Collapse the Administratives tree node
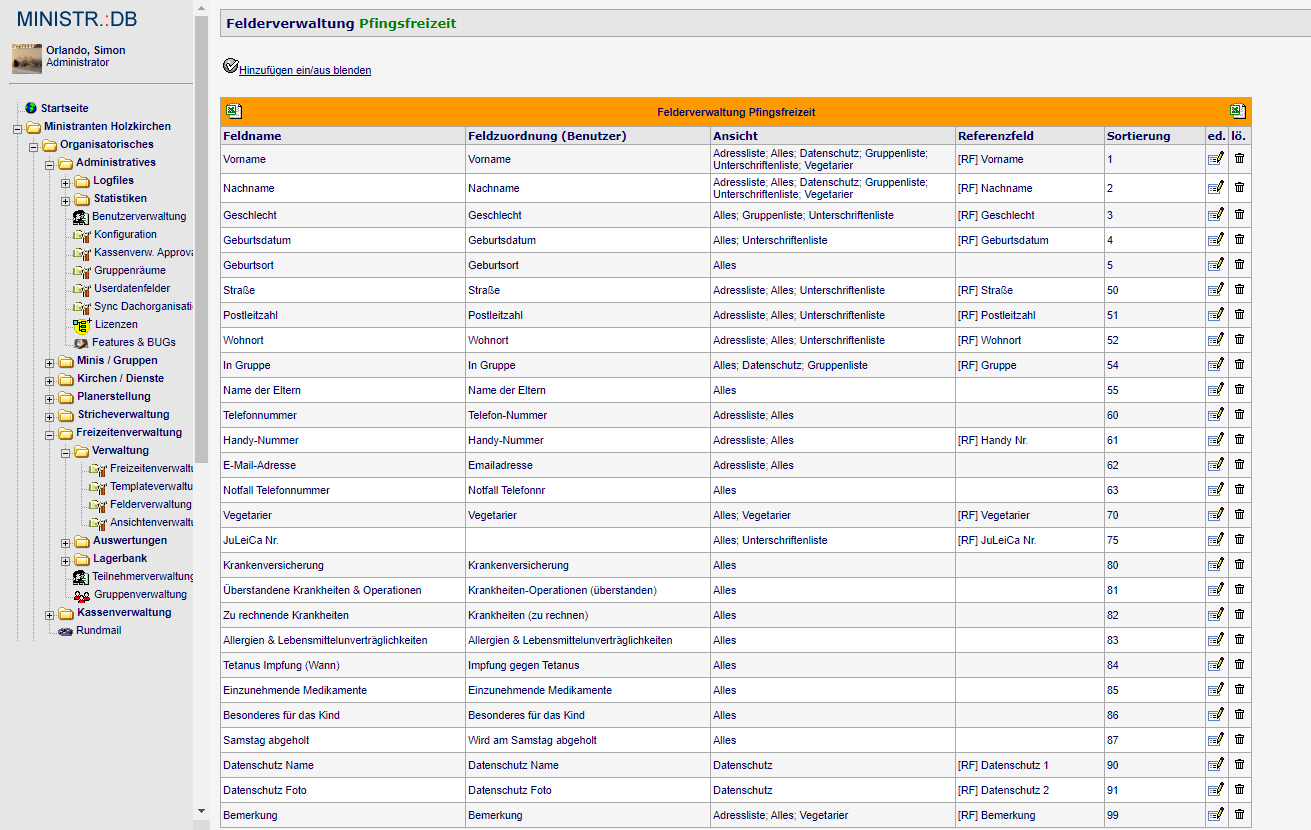The height and width of the screenshot is (830, 1311). click(x=50, y=163)
